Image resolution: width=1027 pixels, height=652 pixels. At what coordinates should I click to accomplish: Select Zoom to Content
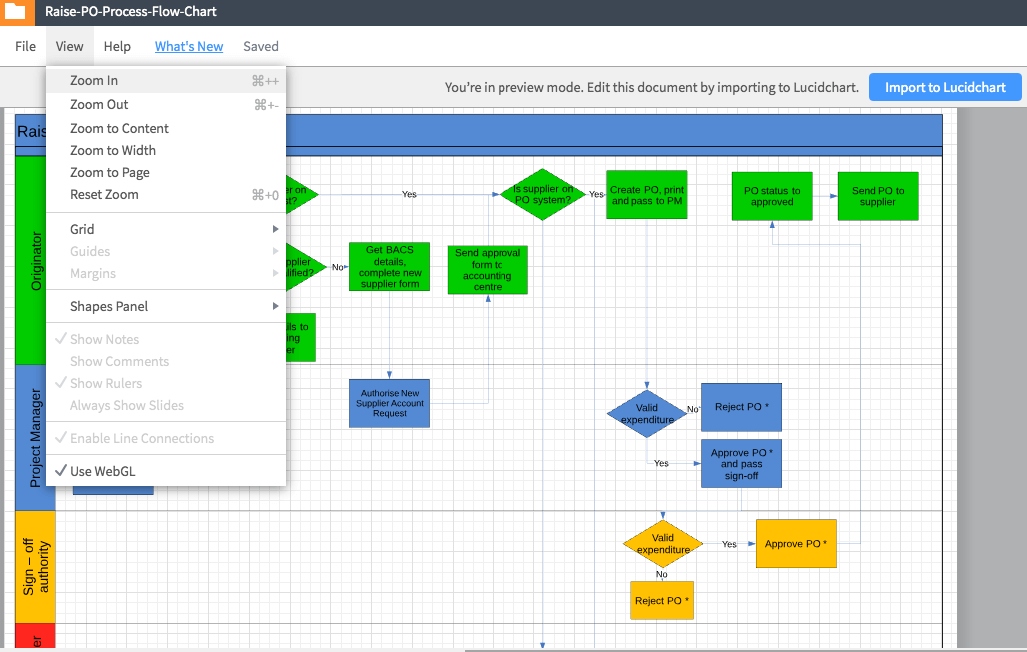pos(166,128)
